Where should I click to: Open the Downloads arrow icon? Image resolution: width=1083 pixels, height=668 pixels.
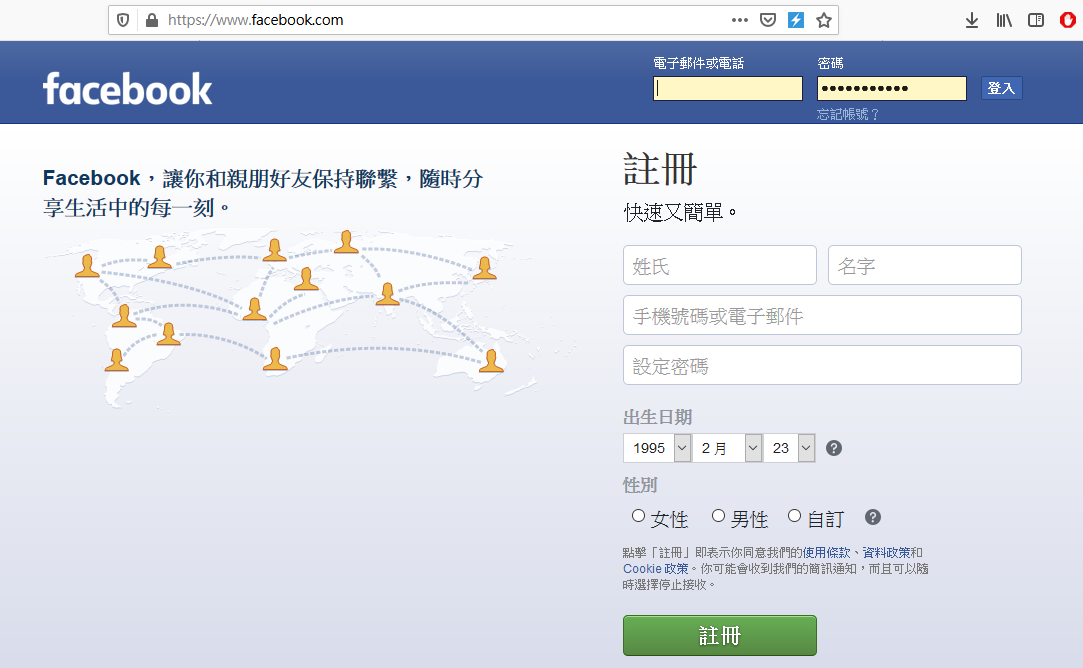click(x=972, y=20)
